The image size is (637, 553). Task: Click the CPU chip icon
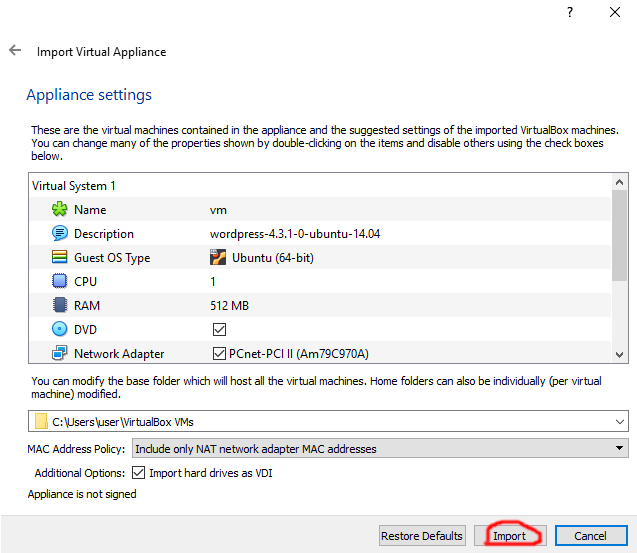coord(60,281)
